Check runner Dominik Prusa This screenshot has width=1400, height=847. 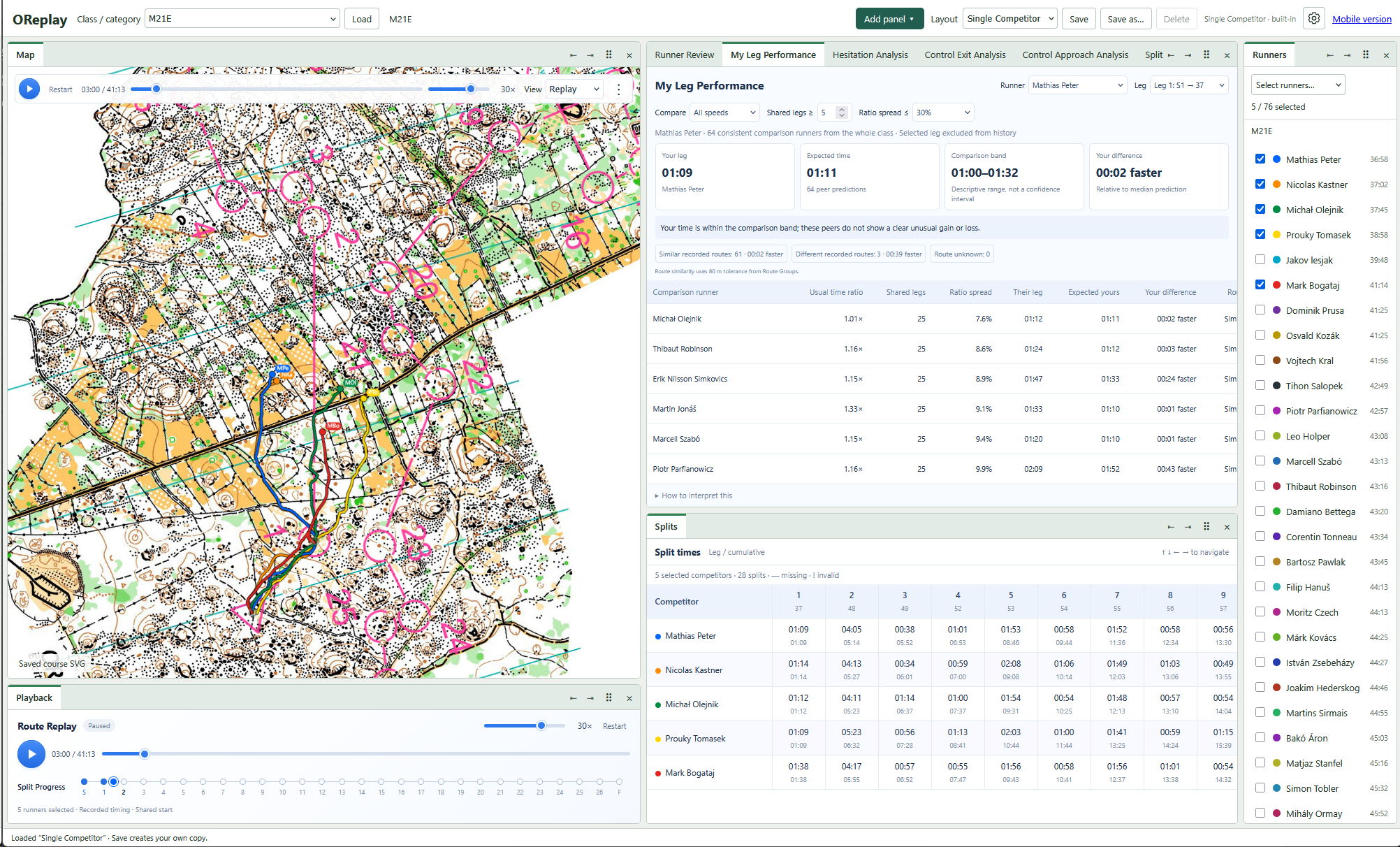tap(1260, 310)
